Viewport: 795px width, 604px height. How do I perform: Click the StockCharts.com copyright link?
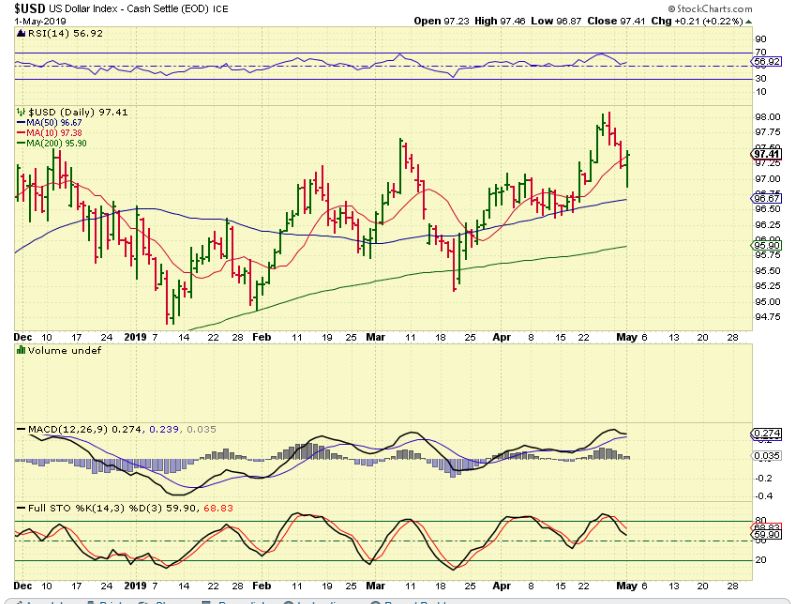tap(710, 9)
